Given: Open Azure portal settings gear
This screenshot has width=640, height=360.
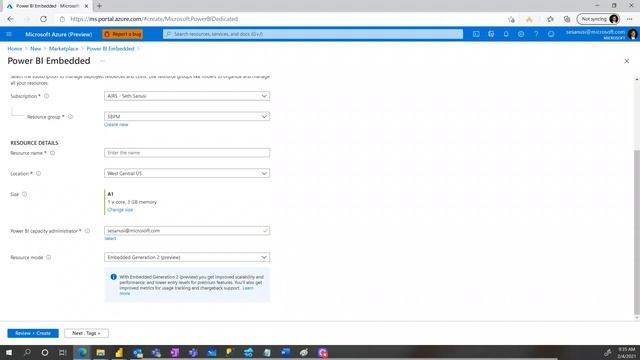Looking at the screenshot, I should coord(521,34).
